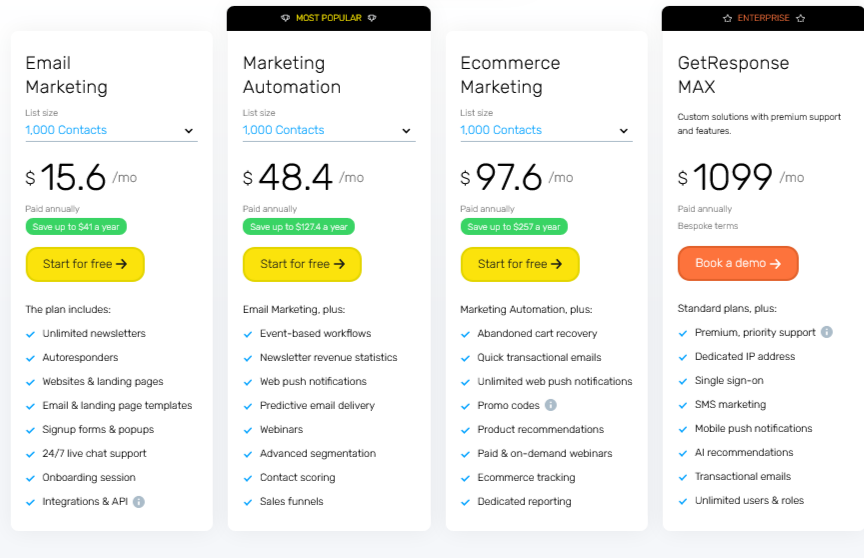Click 'Transactional emails' in GetResponse MAX
Screen dimensions: 864x558
pyautogui.click(x=743, y=476)
